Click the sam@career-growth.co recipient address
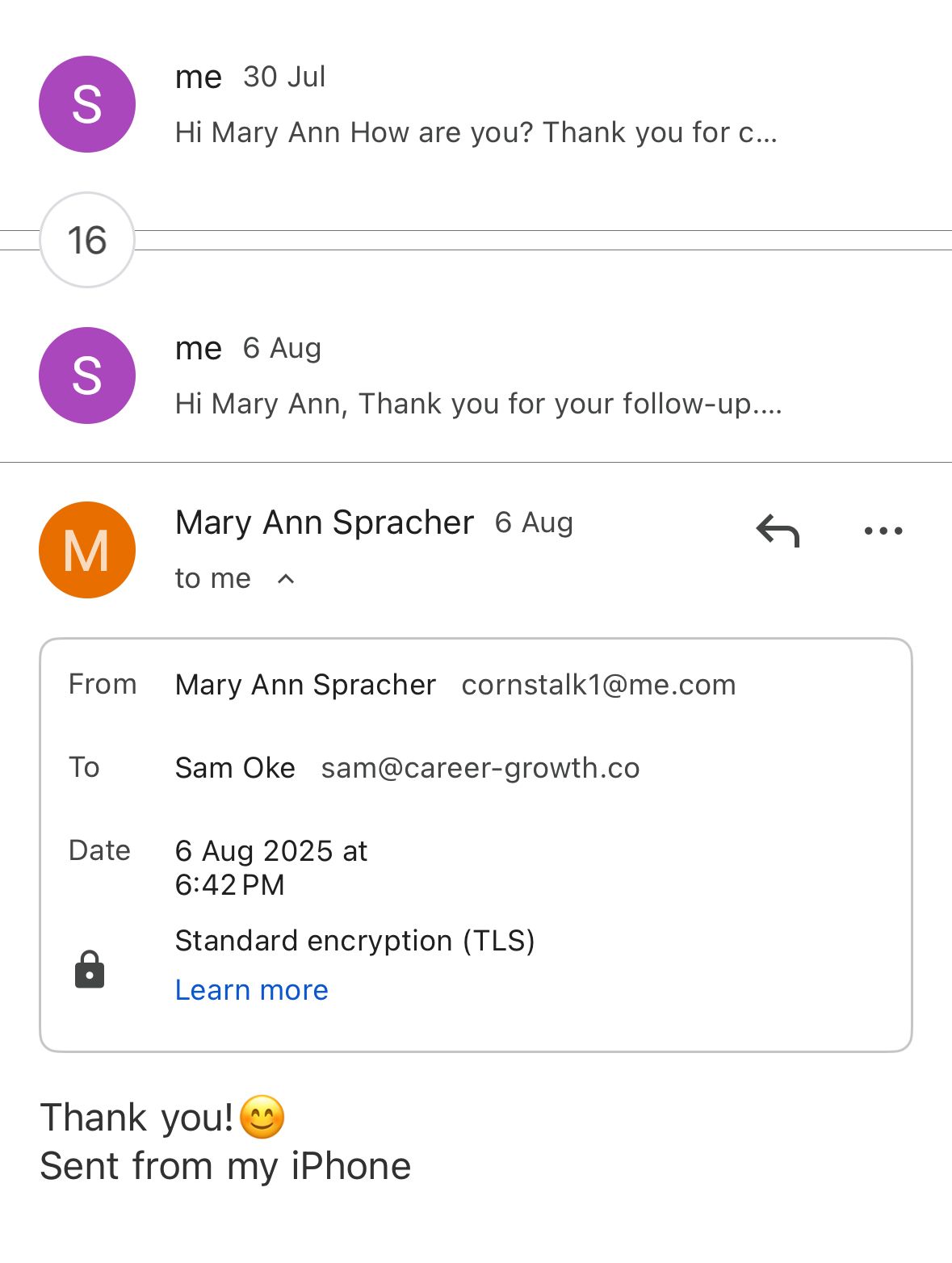Screen dimensions: 952x1263 pyautogui.click(x=480, y=768)
